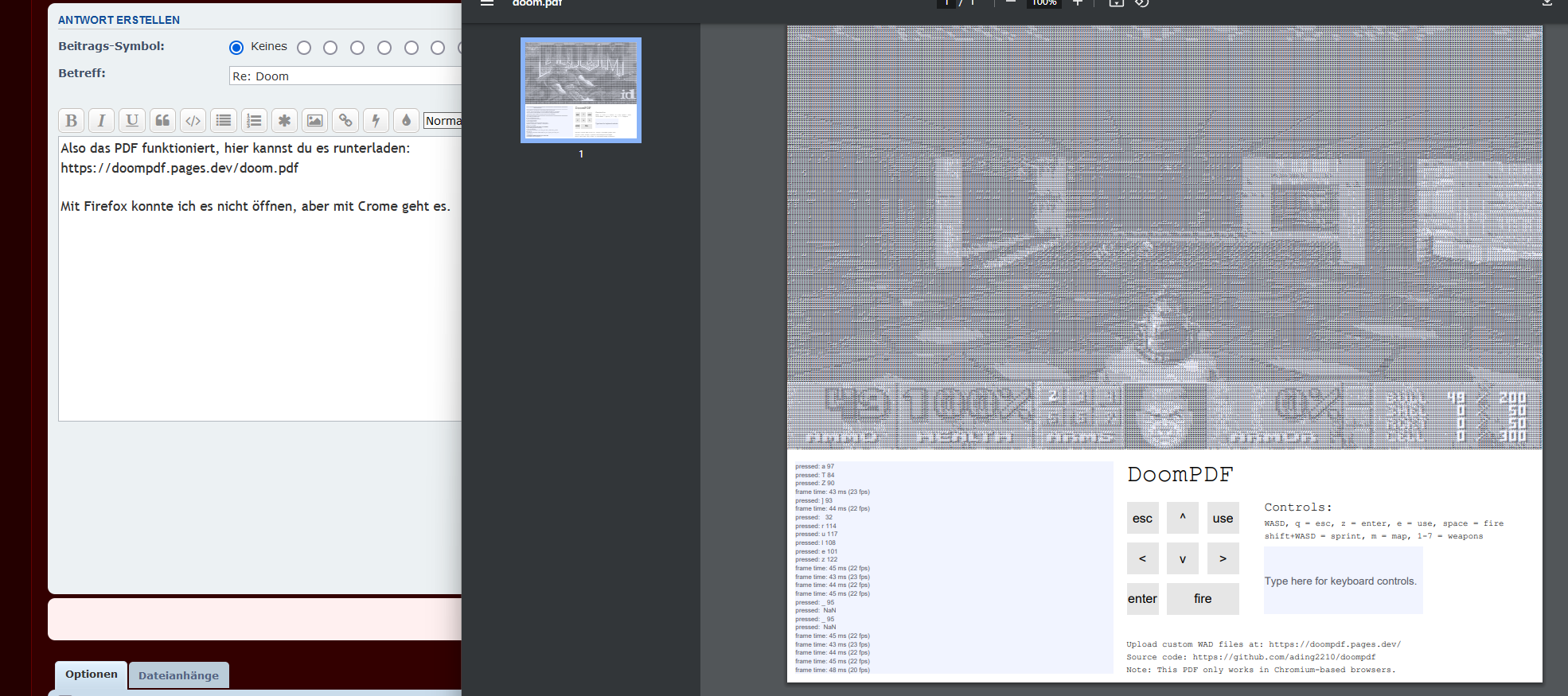The width and height of the screenshot is (1568, 696).
Task: Download the PDF using the download icon
Action: 1547,3
